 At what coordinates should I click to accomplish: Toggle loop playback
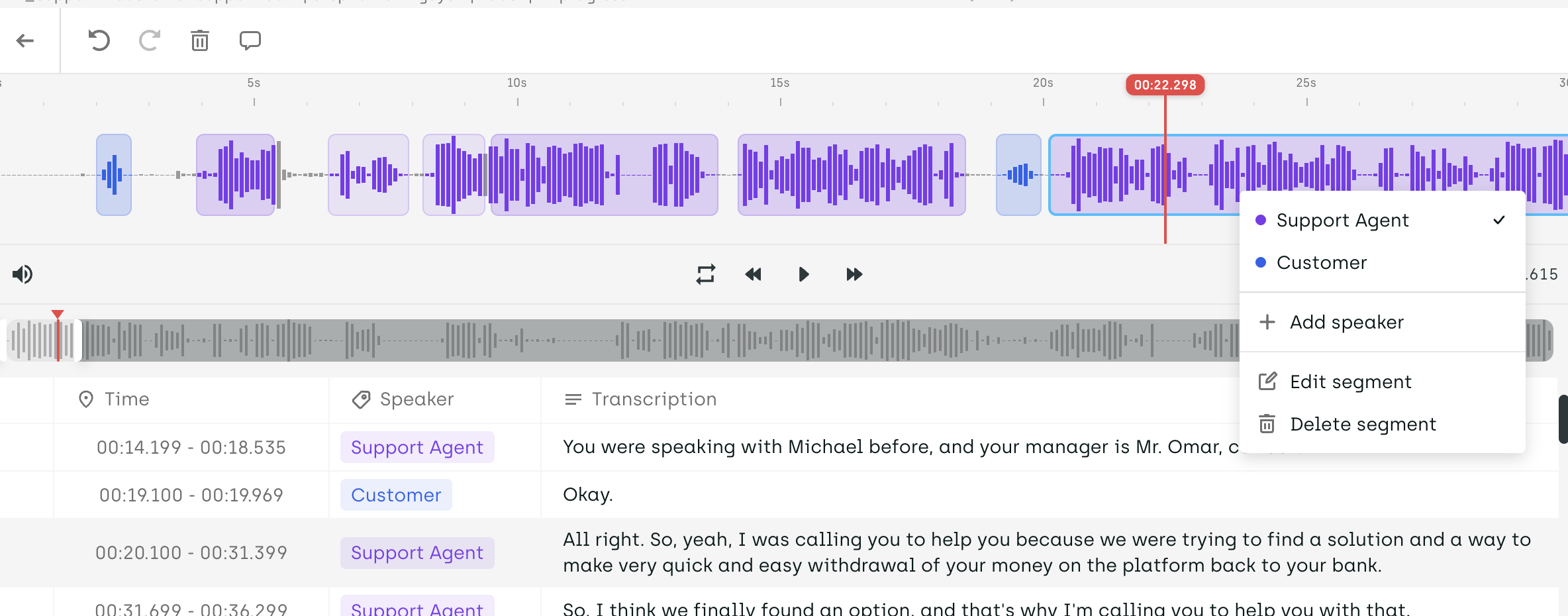click(706, 274)
